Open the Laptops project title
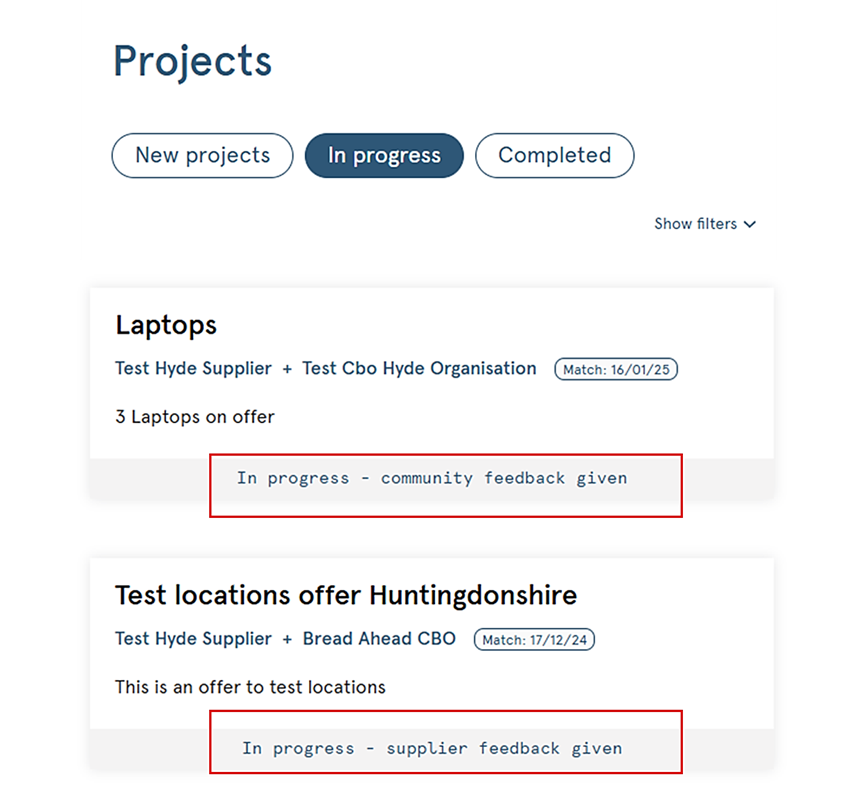This screenshot has height=800, width=858. tap(166, 325)
